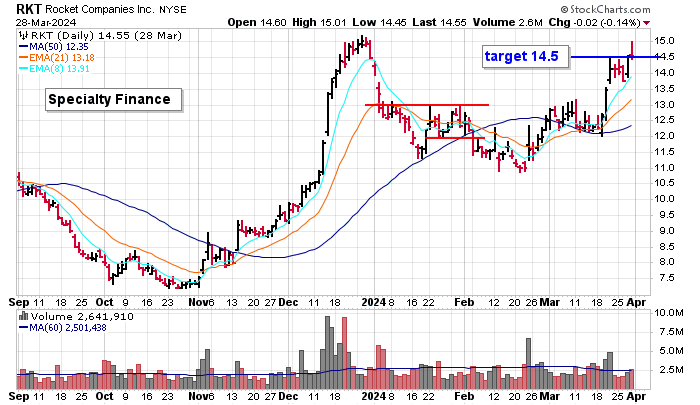Click the MA(50) 12.35 legend text
The height and width of the screenshot is (405, 700).
coord(58,47)
